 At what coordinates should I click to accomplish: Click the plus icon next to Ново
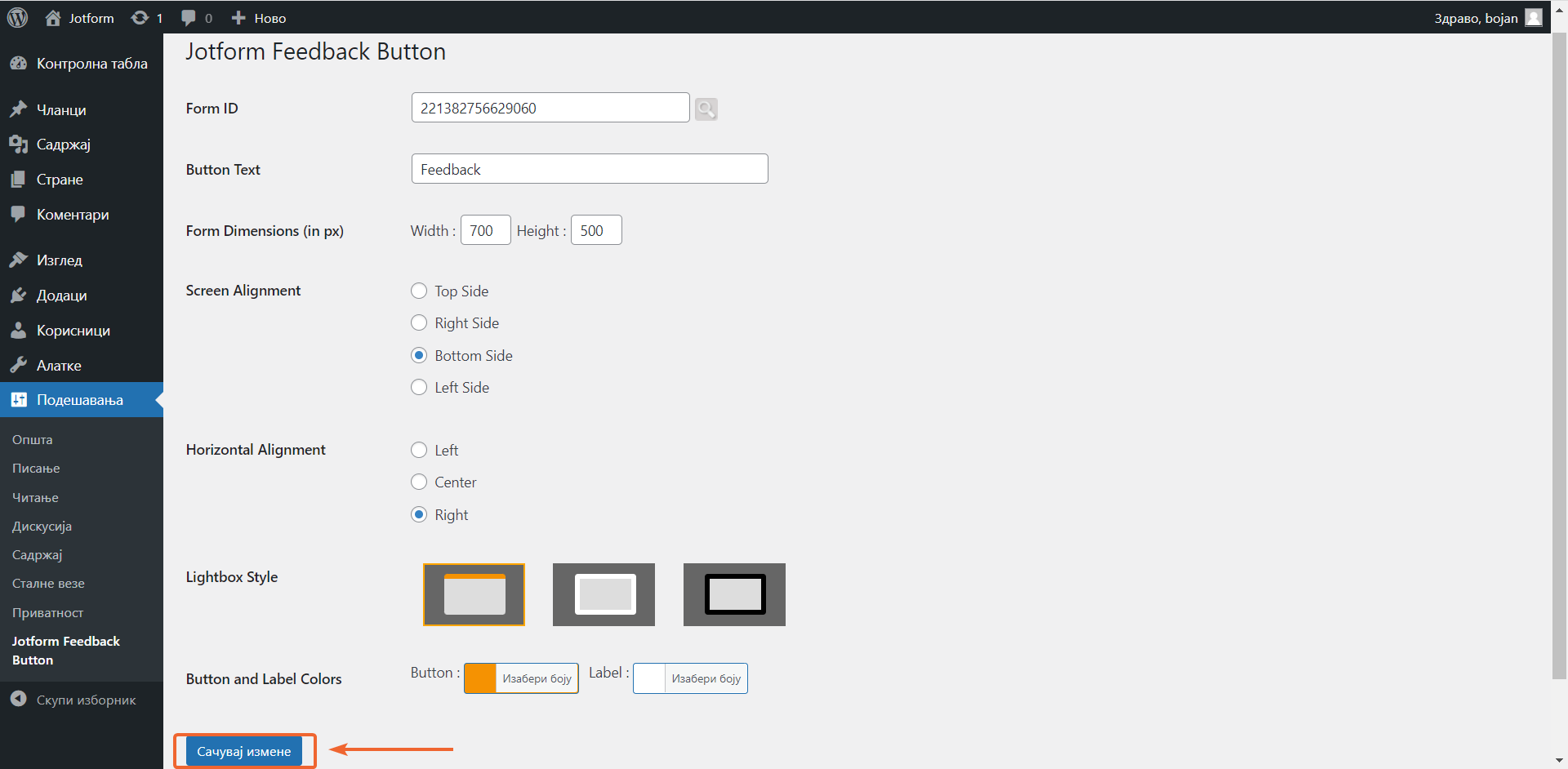tap(238, 18)
